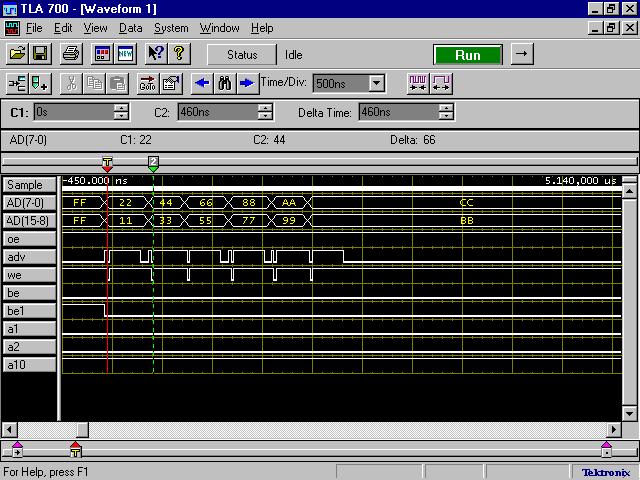This screenshot has height=480, width=640.
Task: Open the system window icon
Action: tap(102, 53)
